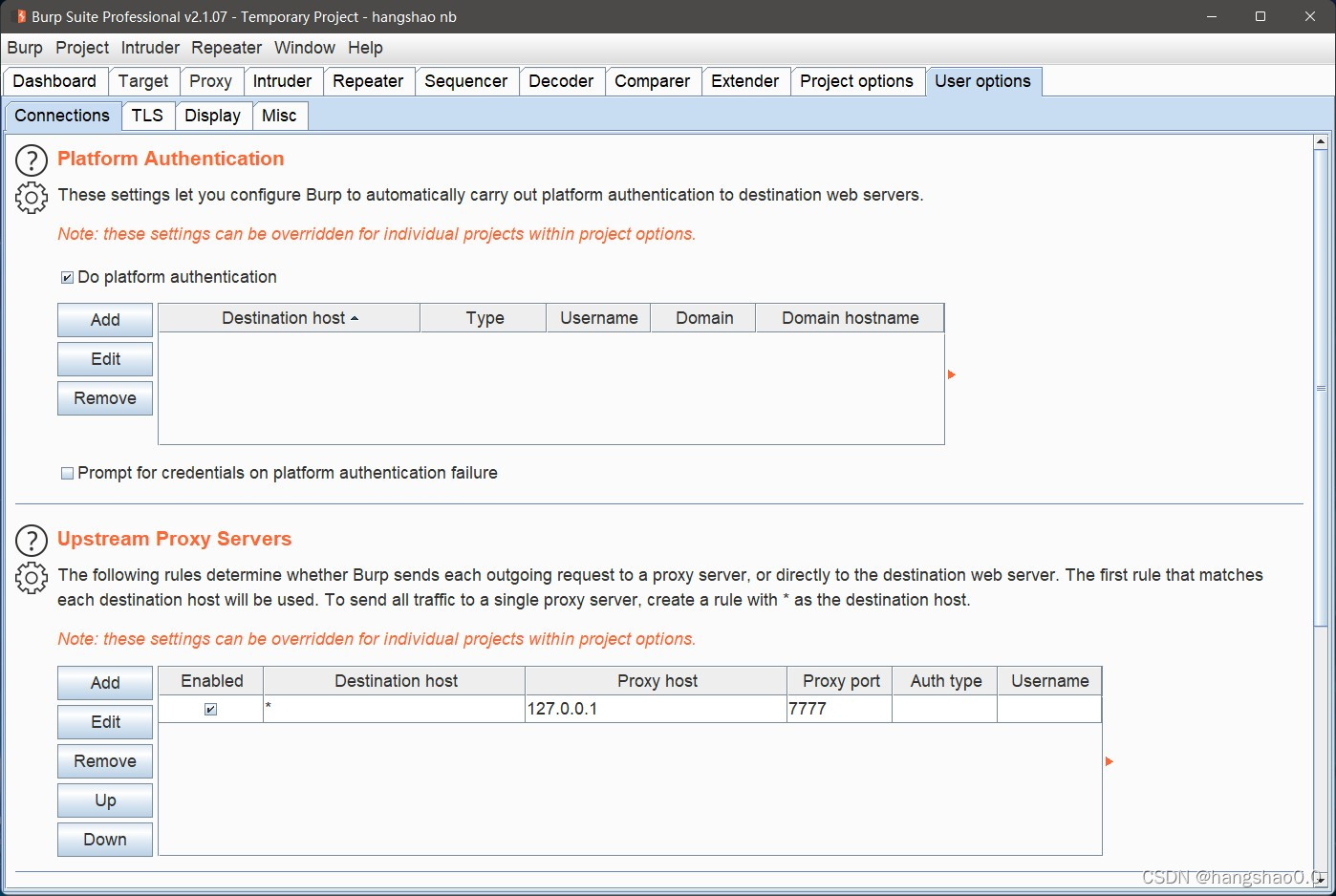
Task: Click Add in Upstream Proxy Servers section
Action: (x=105, y=683)
